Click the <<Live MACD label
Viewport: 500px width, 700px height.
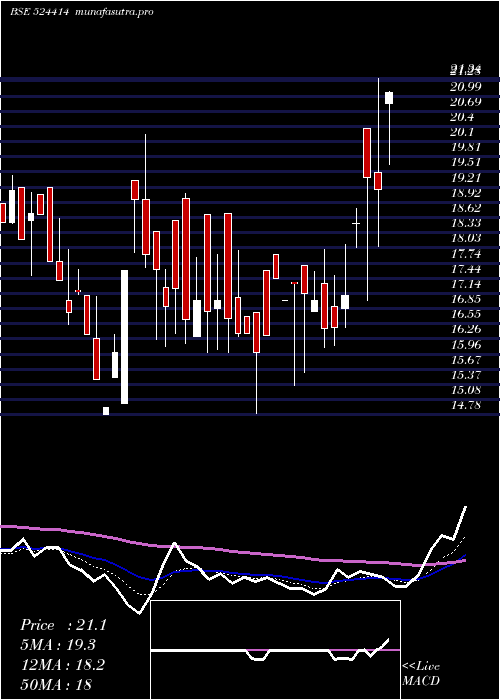421,674
